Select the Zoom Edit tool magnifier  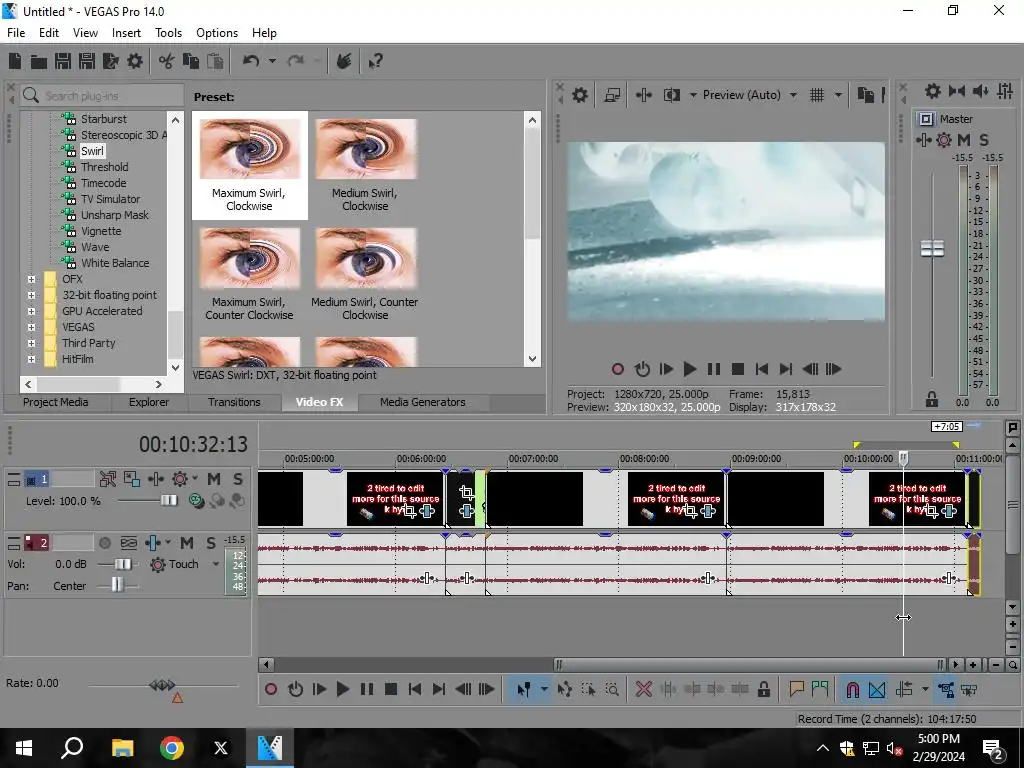612,689
